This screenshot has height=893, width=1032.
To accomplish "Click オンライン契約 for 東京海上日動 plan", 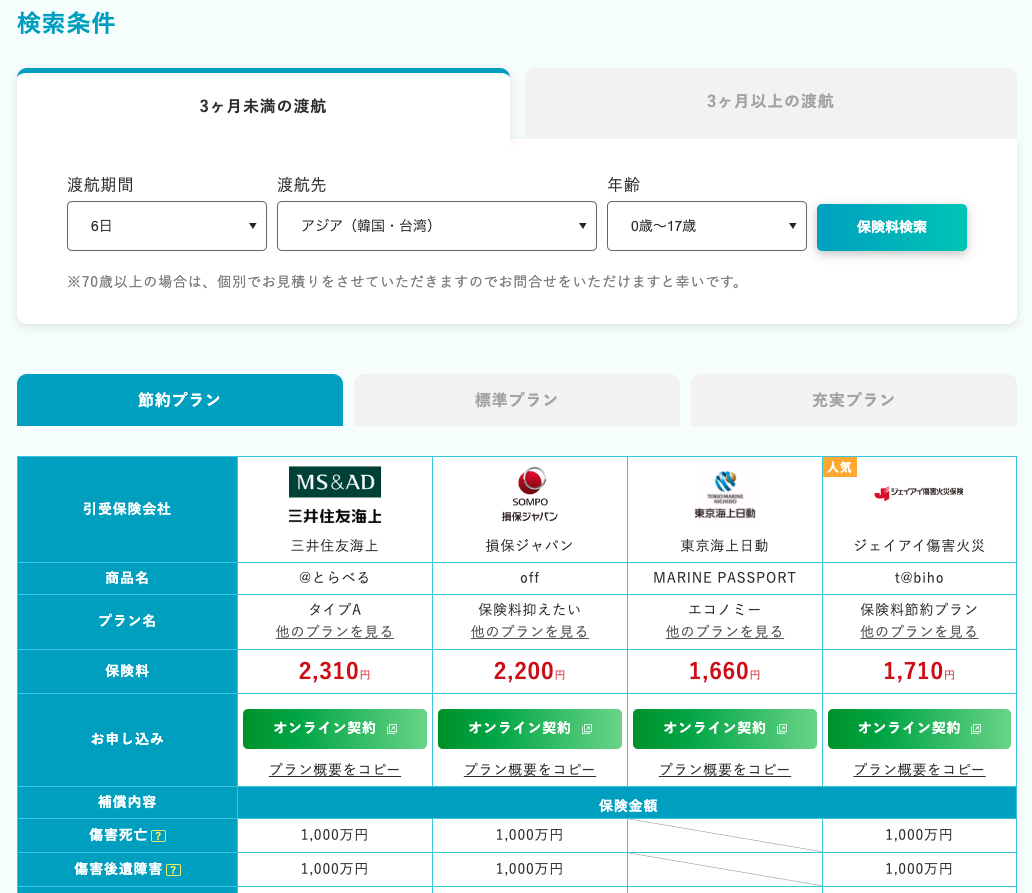I will (x=725, y=729).
